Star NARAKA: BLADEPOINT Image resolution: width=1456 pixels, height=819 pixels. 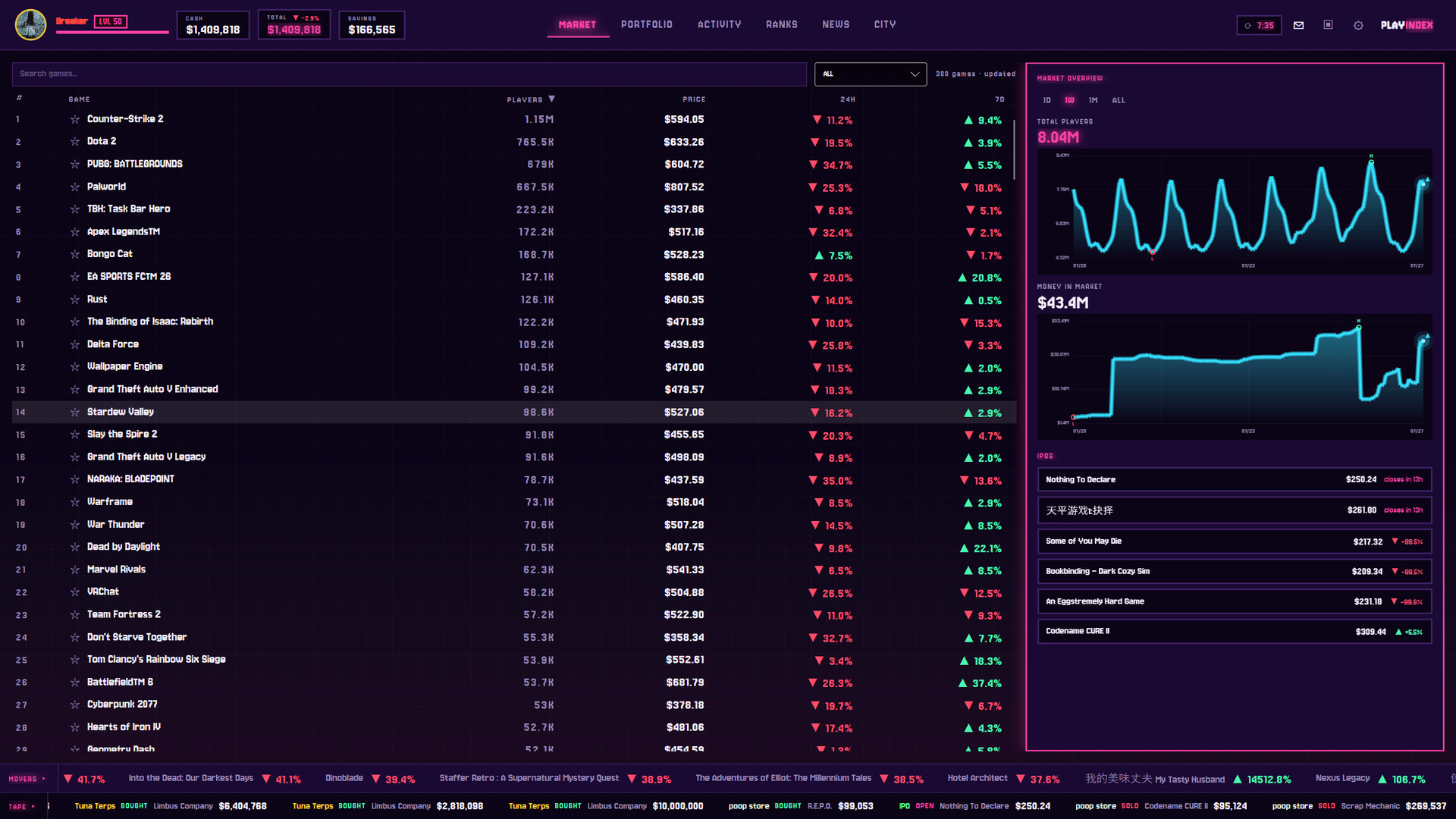(75, 479)
